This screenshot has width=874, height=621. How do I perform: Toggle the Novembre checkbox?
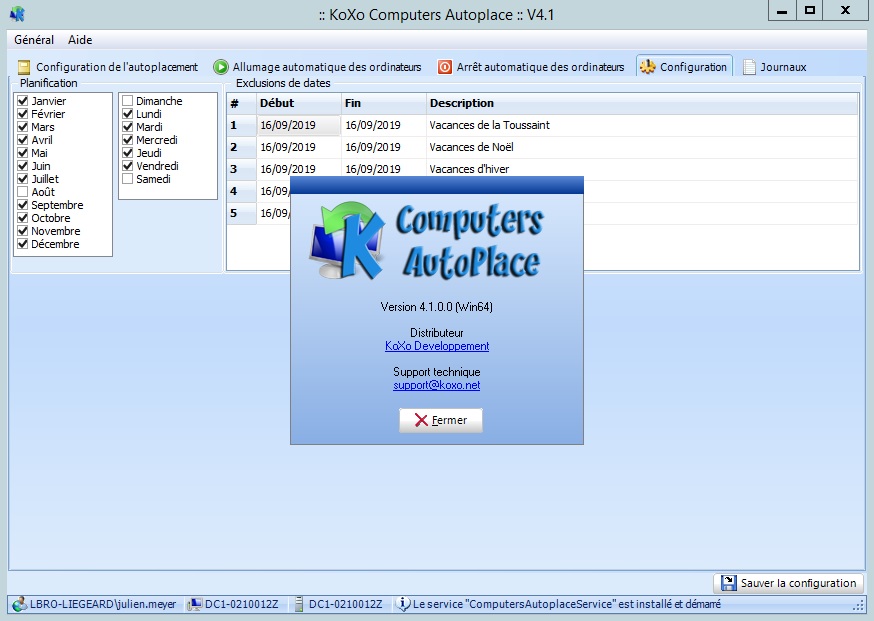[x=23, y=231]
